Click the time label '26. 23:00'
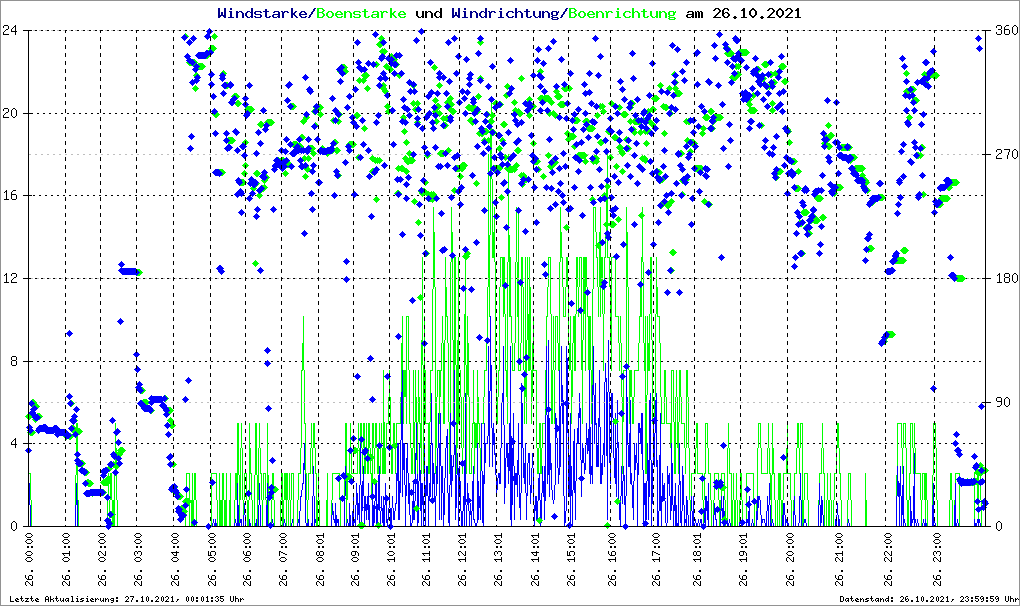This screenshot has width=1020, height=606. [x=937, y=559]
